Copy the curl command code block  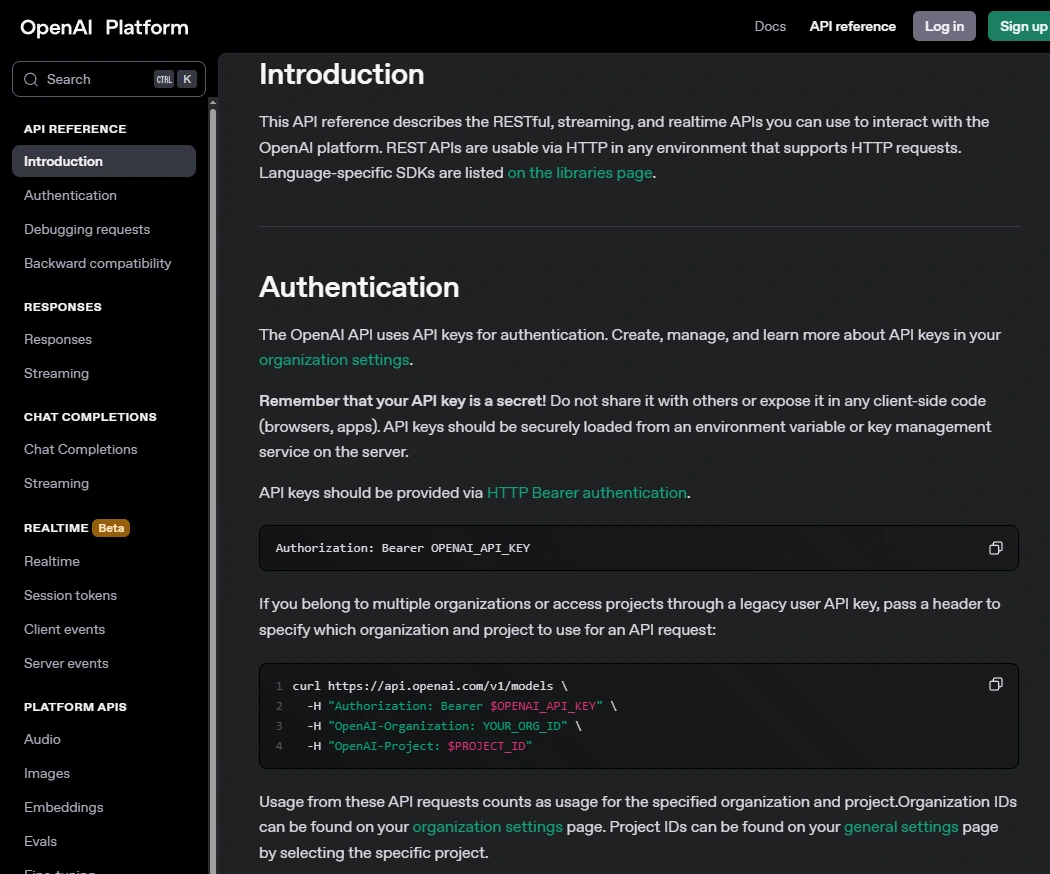point(995,684)
